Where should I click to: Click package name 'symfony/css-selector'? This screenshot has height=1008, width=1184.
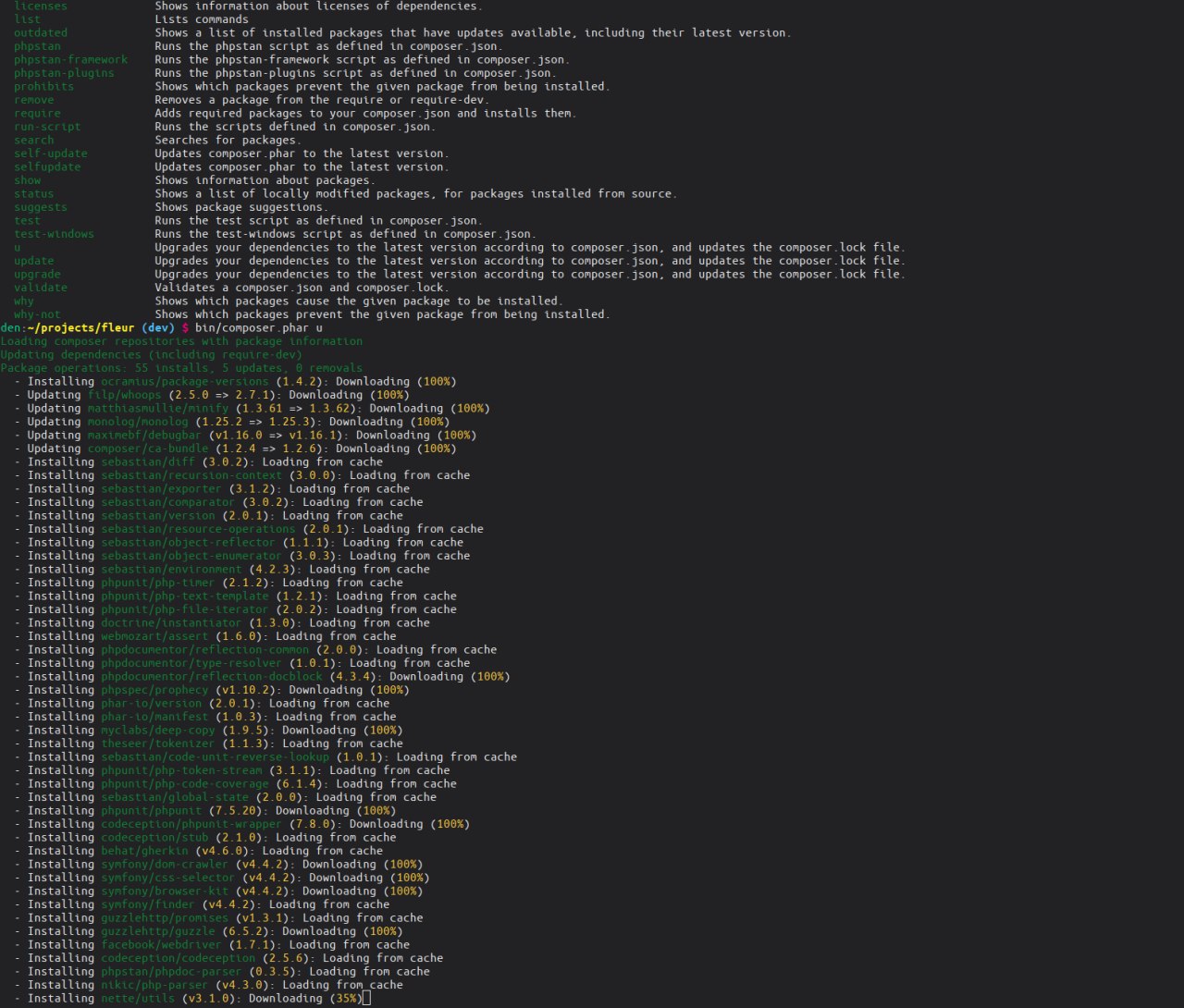(168, 878)
